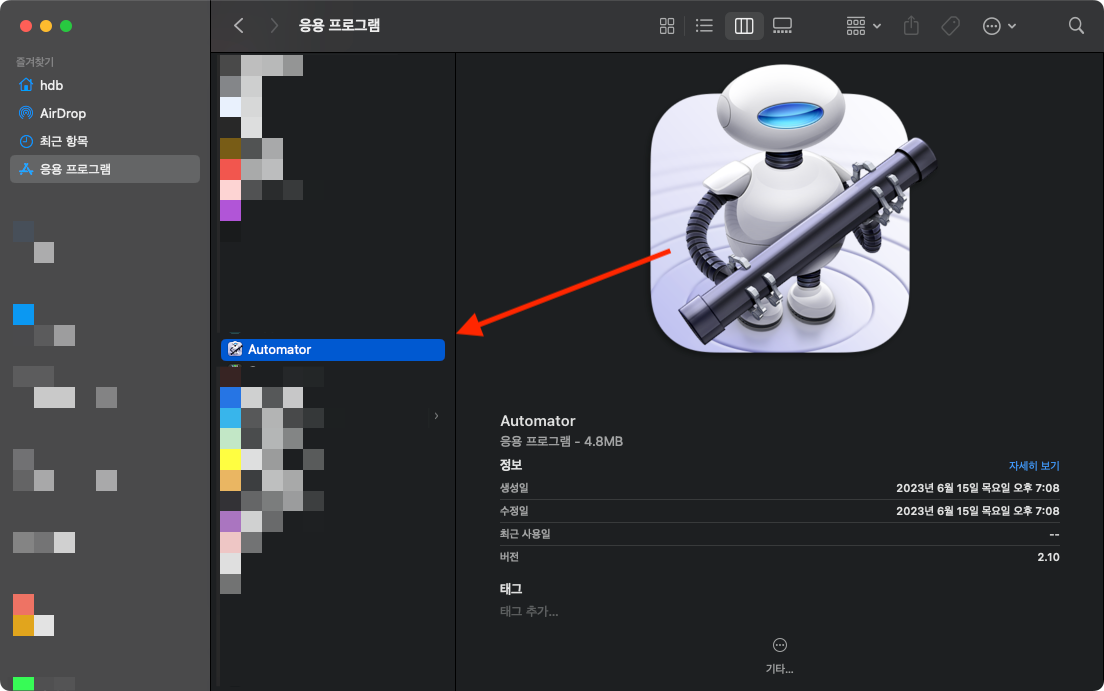Open the hdb home folder
Screen dimensions: 1104x691
point(106,85)
